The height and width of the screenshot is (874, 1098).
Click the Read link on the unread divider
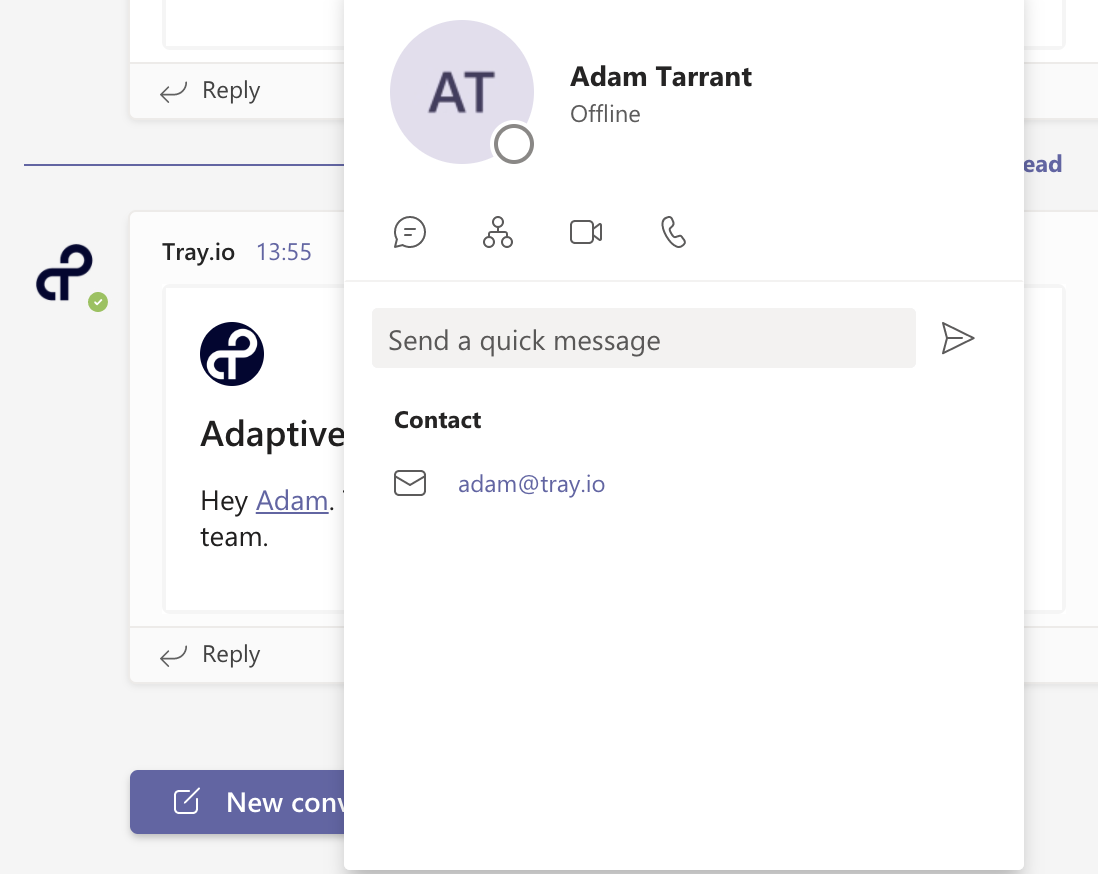tap(1043, 163)
